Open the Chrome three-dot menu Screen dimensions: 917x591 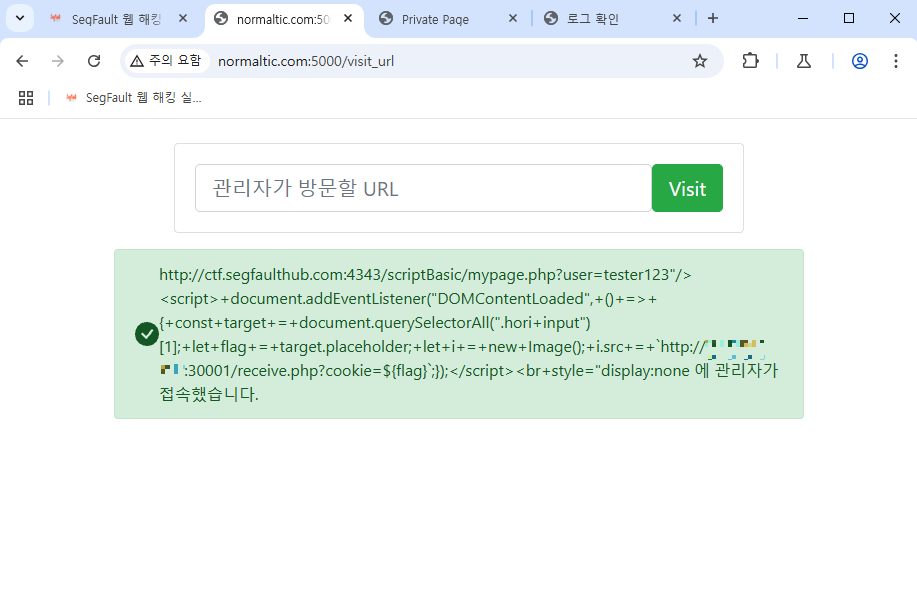tap(895, 61)
